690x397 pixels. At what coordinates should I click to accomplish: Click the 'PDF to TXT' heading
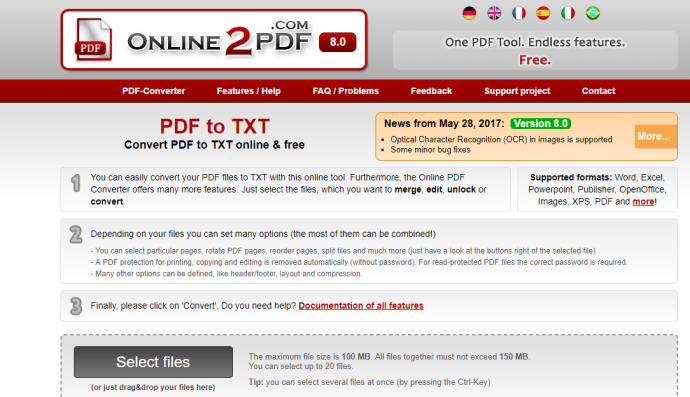coord(214,126)
